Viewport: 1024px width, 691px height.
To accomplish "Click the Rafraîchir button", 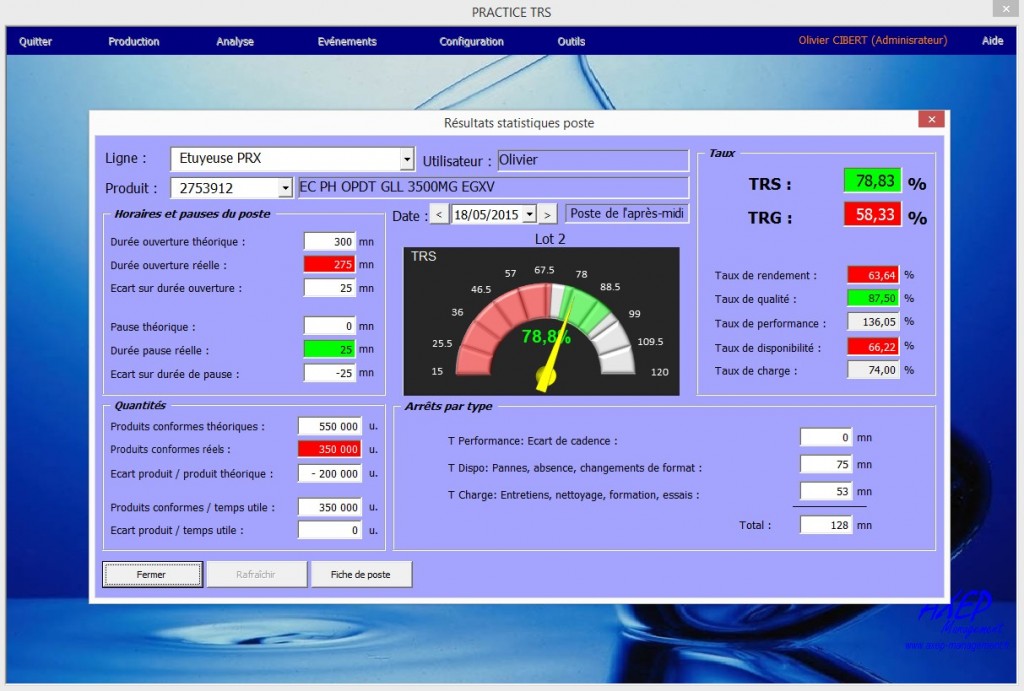I will click(257, 574).
